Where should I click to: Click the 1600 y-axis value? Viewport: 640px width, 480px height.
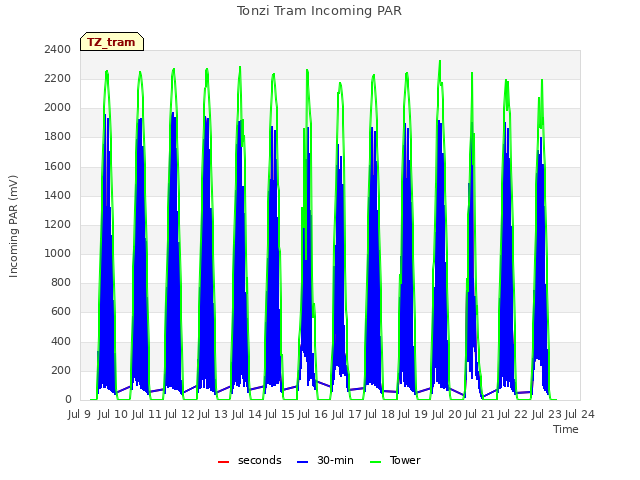click(58, 167)
